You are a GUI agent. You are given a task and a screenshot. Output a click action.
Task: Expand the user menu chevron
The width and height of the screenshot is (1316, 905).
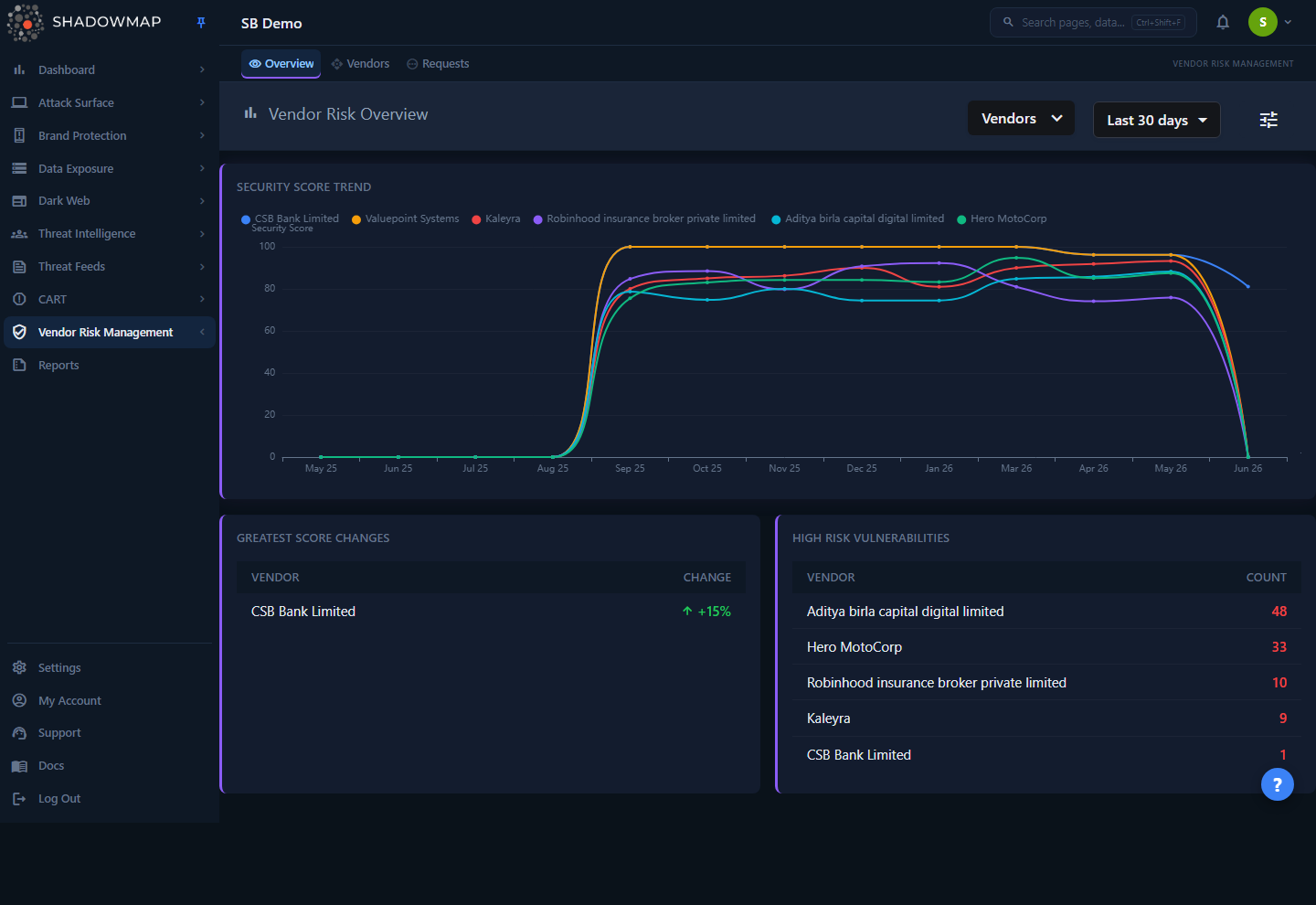1288,22
